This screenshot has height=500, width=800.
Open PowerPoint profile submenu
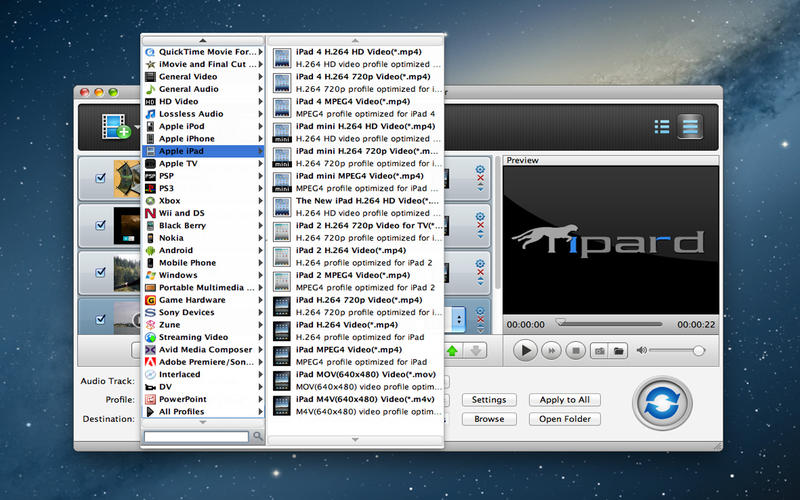click(x=203, y=399)
